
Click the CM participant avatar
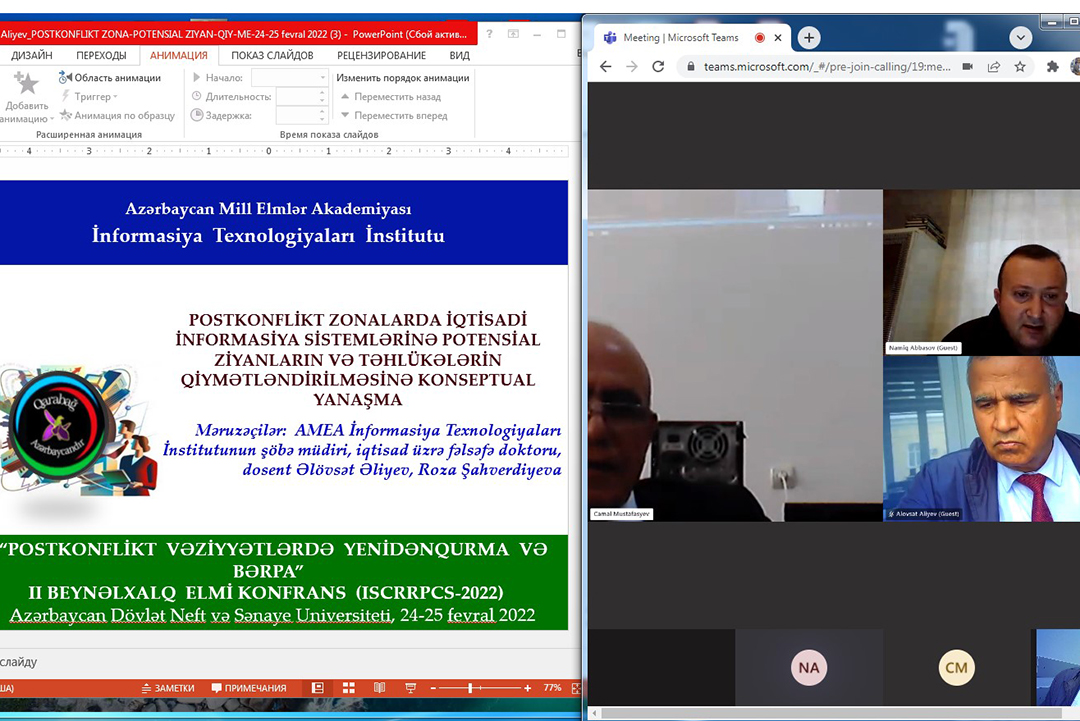pyautogui.click(x=957, y=668)
